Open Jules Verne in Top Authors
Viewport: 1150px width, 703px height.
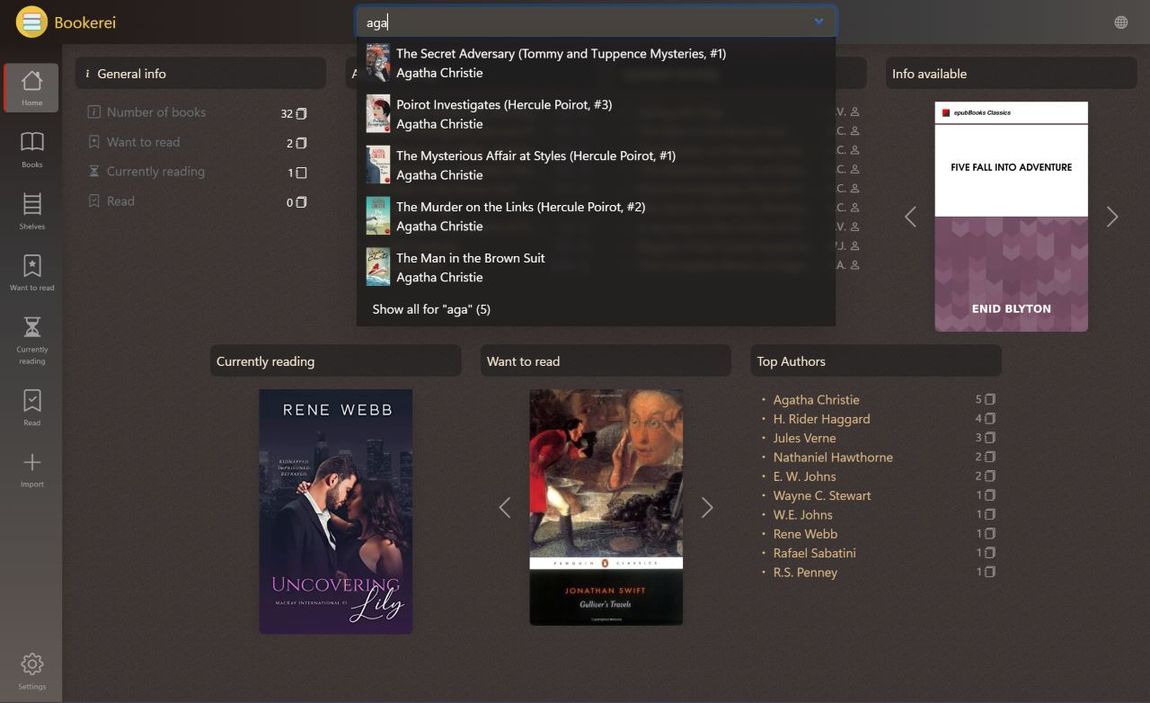(804, 438)
